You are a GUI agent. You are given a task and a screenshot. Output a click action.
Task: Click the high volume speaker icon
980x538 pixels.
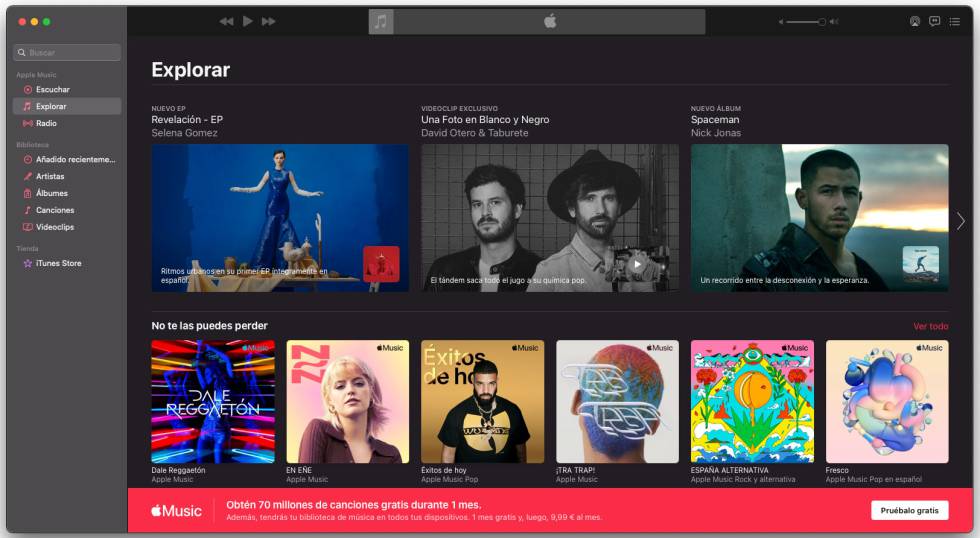tap(834, 22)
